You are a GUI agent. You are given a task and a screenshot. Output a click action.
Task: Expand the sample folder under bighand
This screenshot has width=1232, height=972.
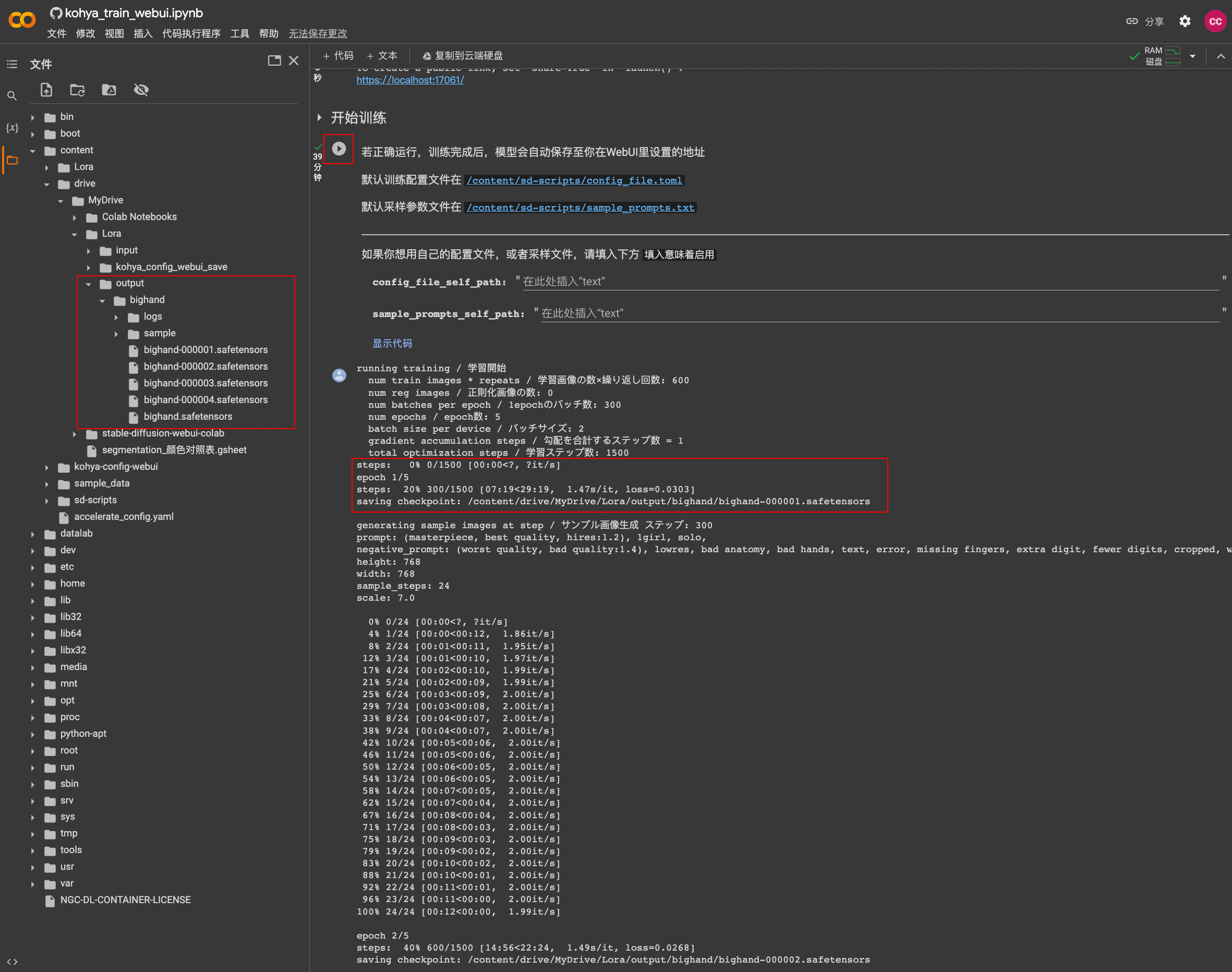pyautogui.click(x=116, y=334)
